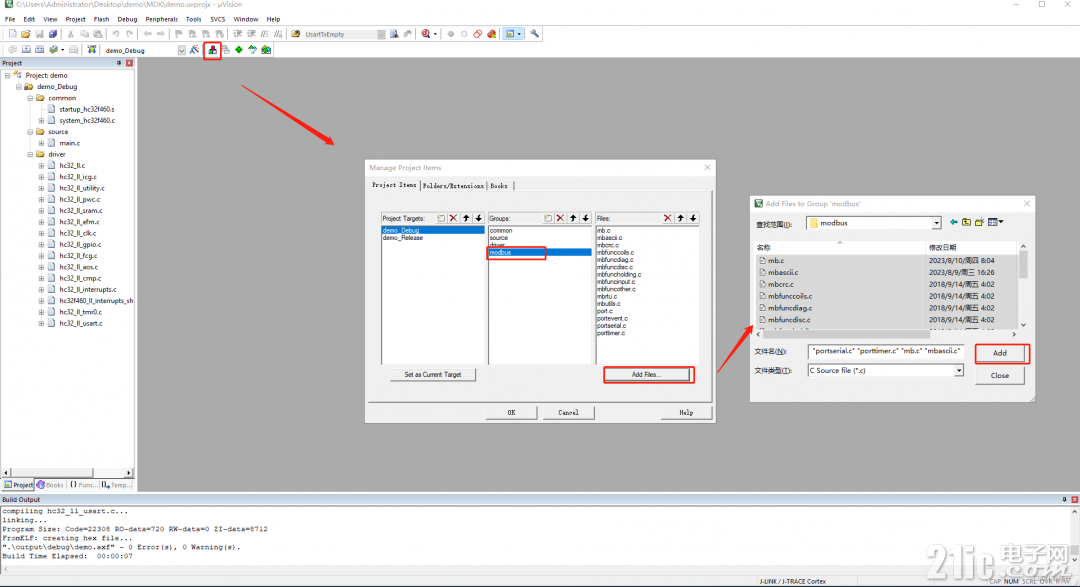Click the Navigate Forward arrow icon

pos(160,34)
